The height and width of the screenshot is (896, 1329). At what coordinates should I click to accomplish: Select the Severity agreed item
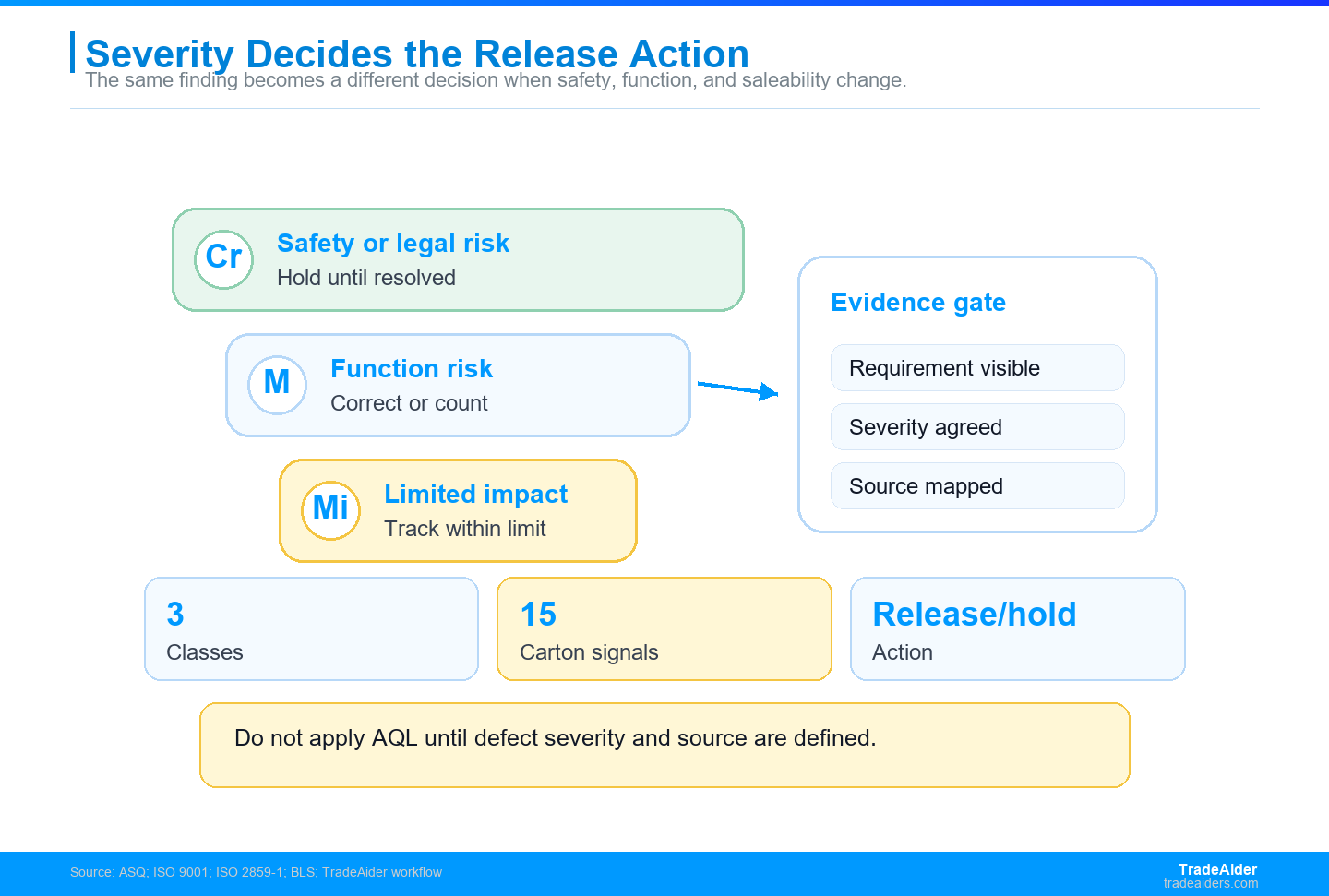(977, 427)
